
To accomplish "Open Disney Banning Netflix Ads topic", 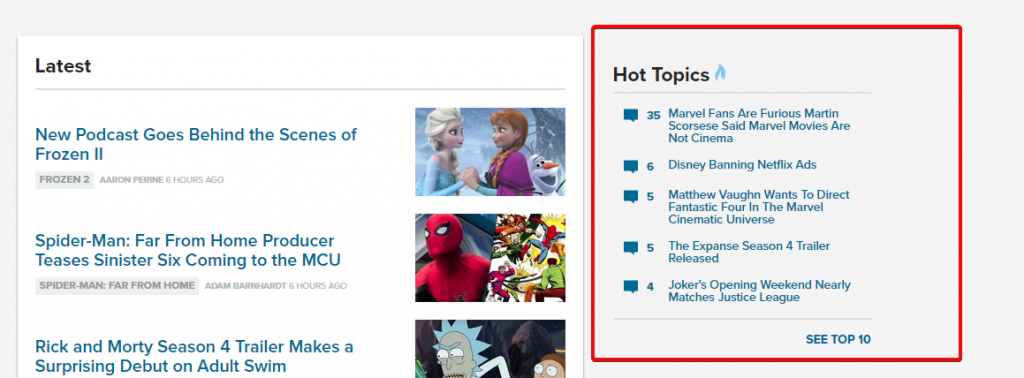I will click(x=742, y=165).
